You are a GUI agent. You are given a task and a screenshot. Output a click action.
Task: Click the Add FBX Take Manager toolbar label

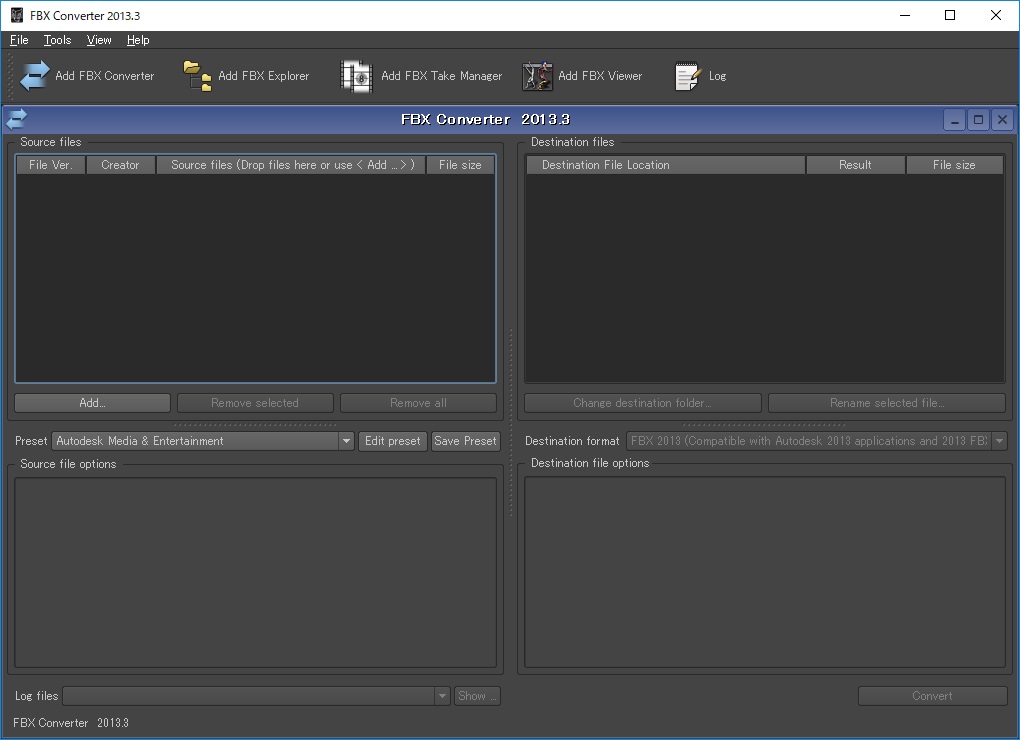442,76
